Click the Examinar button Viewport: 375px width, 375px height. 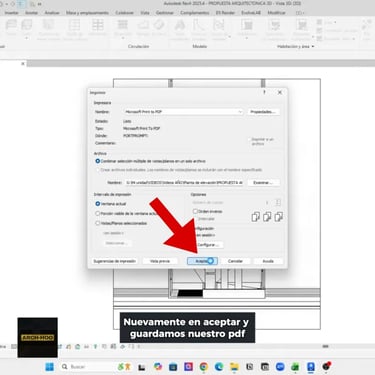(263, 183)
